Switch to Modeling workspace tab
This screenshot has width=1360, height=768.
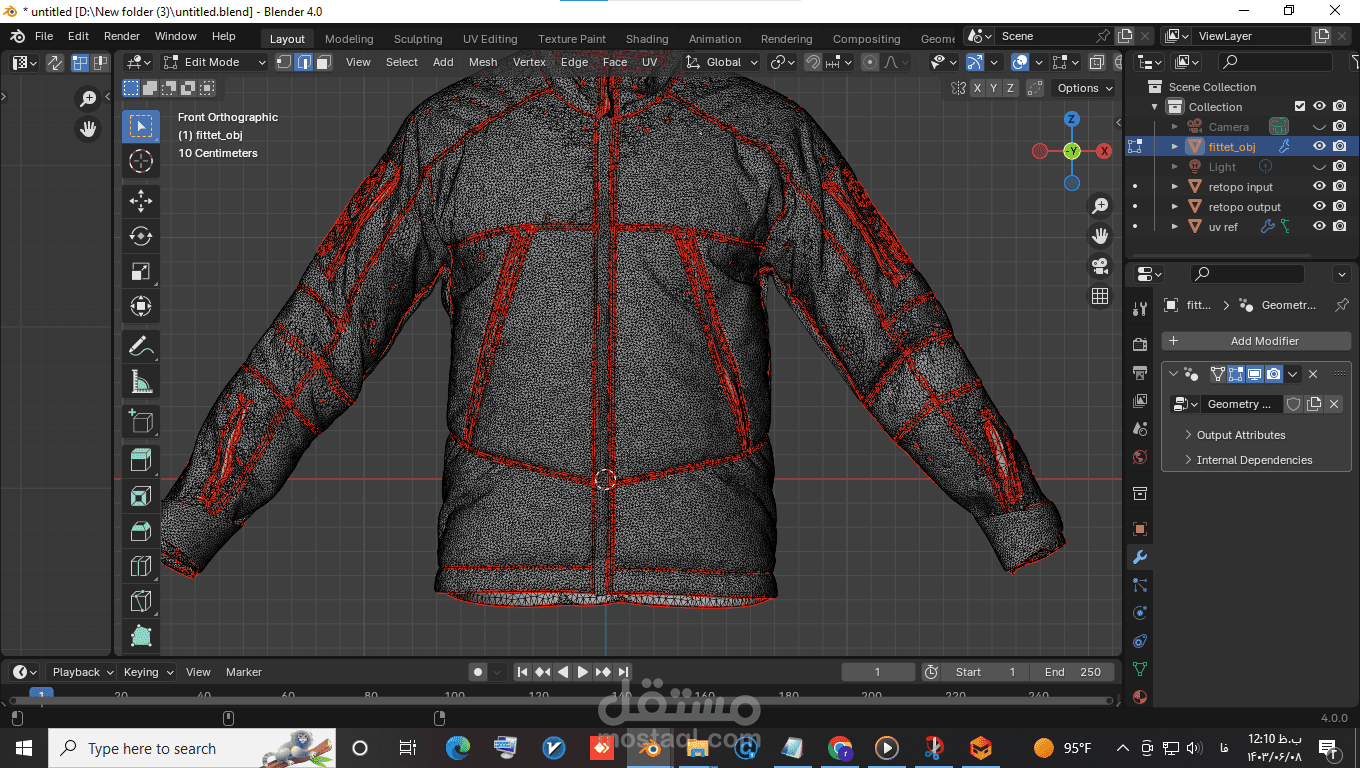tap(349, 39)
